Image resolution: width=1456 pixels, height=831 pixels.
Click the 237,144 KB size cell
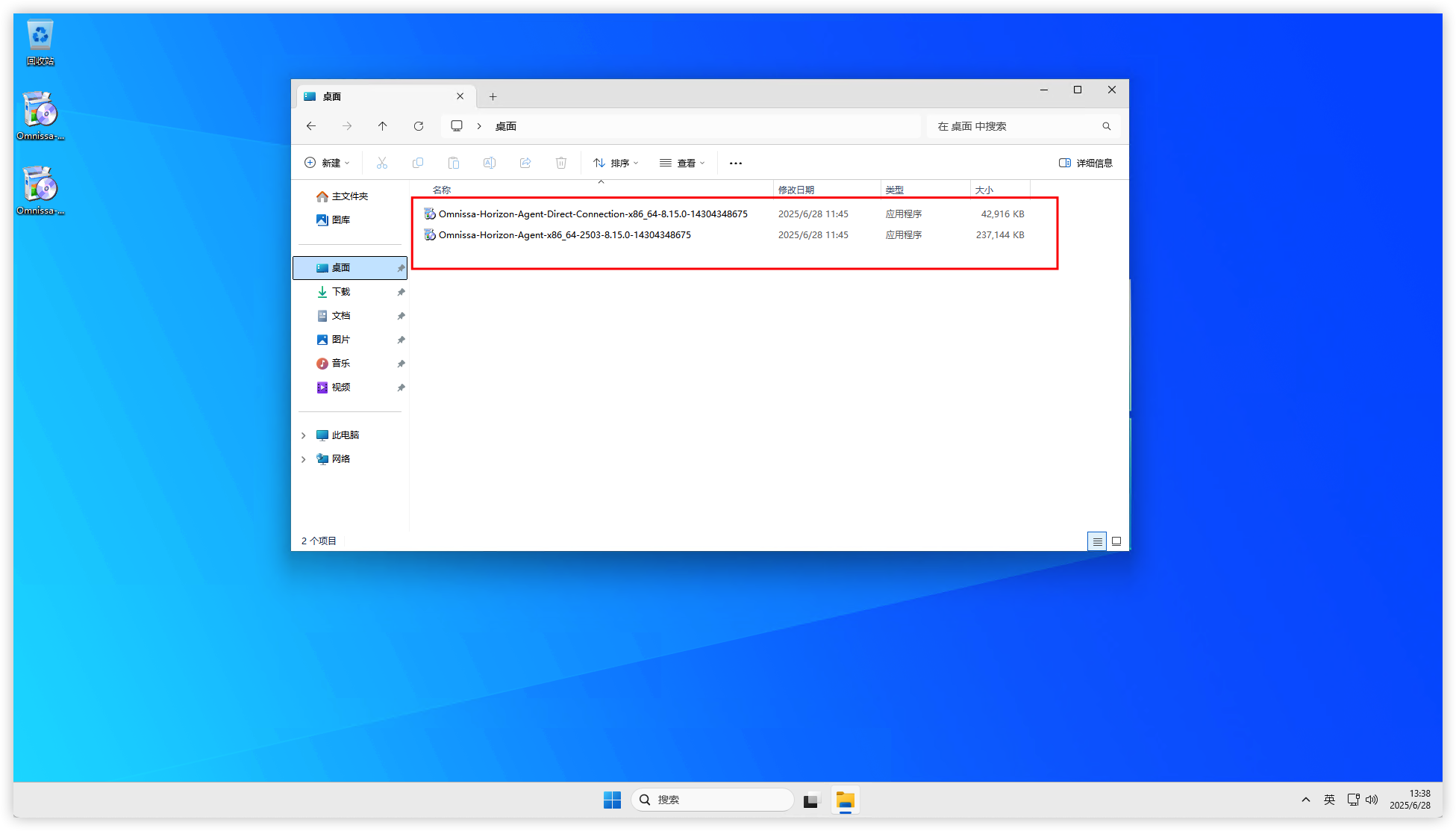point(1000,235)
